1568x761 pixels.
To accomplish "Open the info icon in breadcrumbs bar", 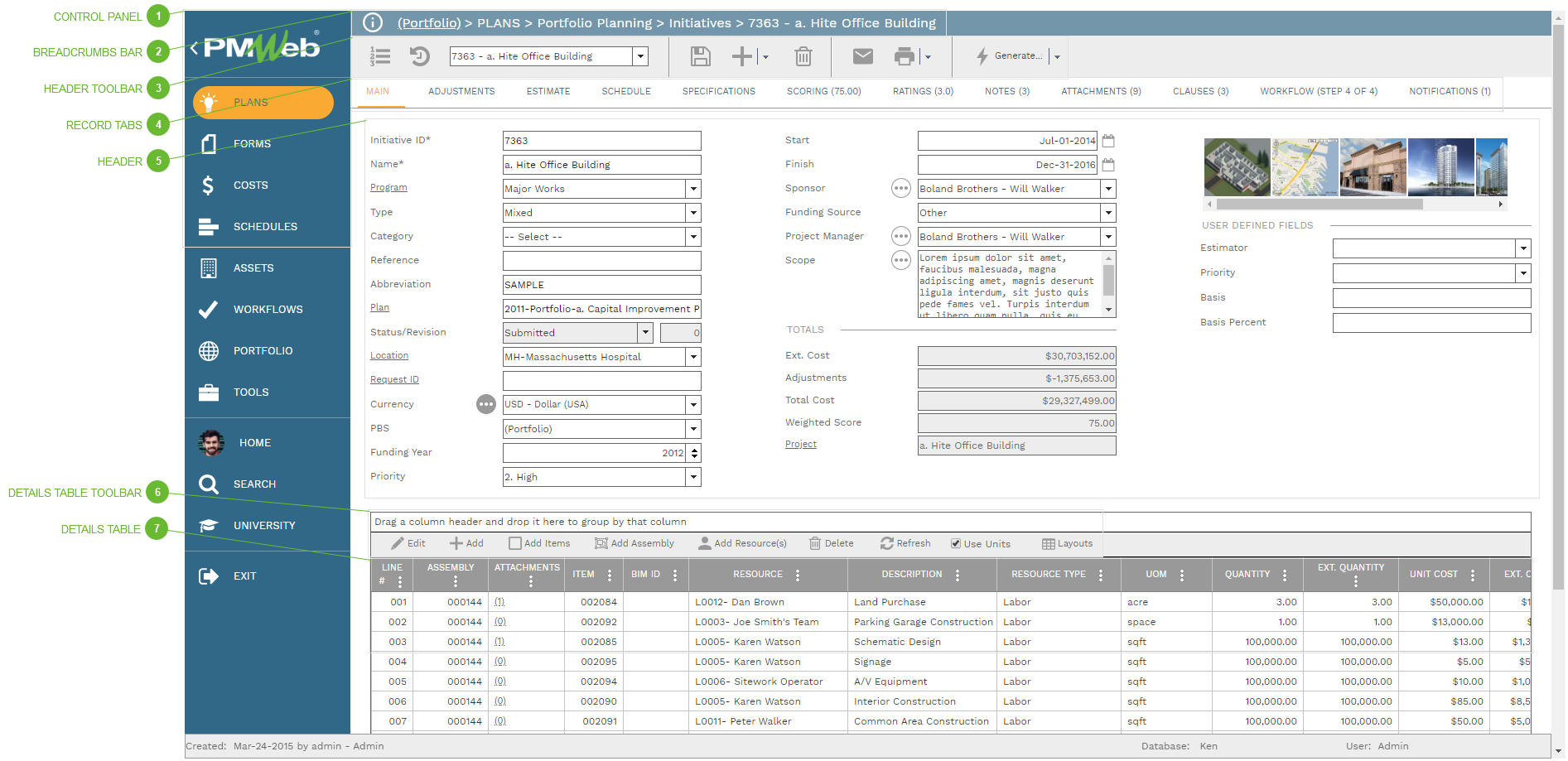I will tap(373, 22).
